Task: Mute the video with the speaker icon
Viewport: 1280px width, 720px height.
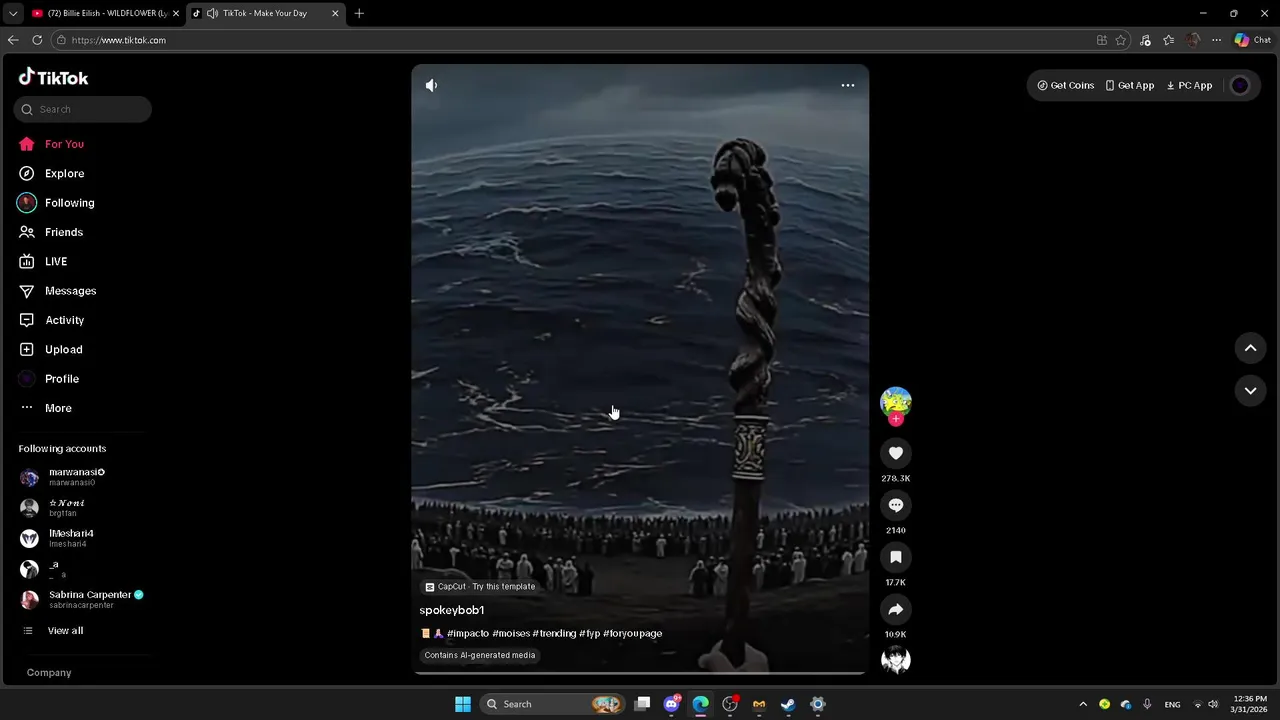Action: [x=431, y=85]
